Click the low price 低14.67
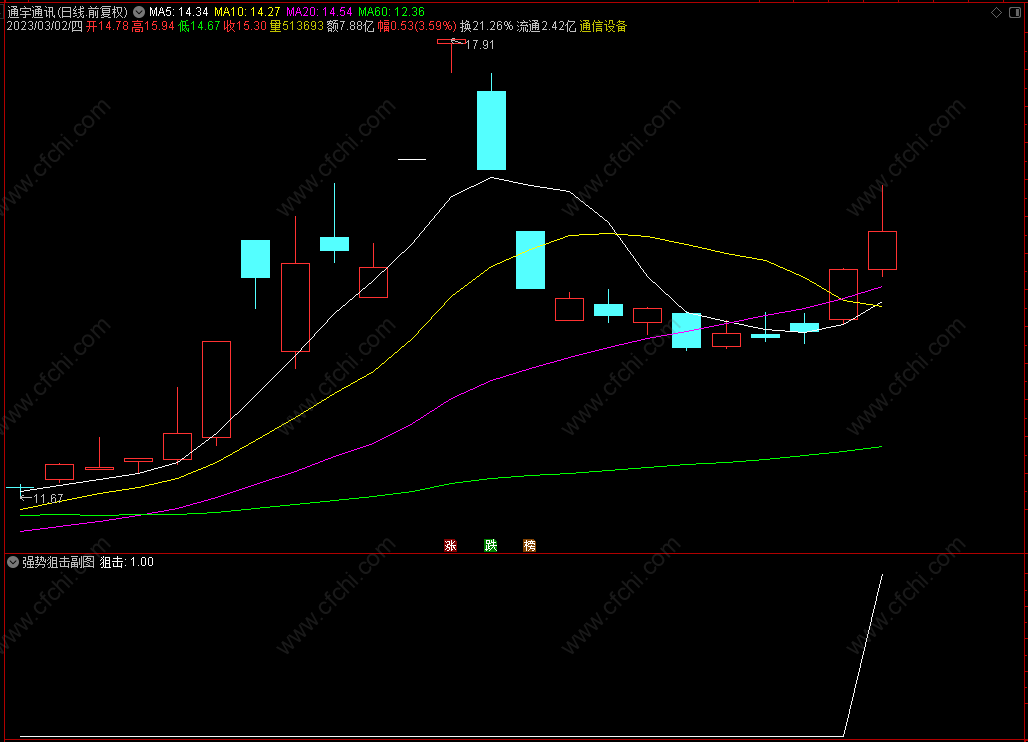Viewport: 1028px width, 742px height. 199,26
